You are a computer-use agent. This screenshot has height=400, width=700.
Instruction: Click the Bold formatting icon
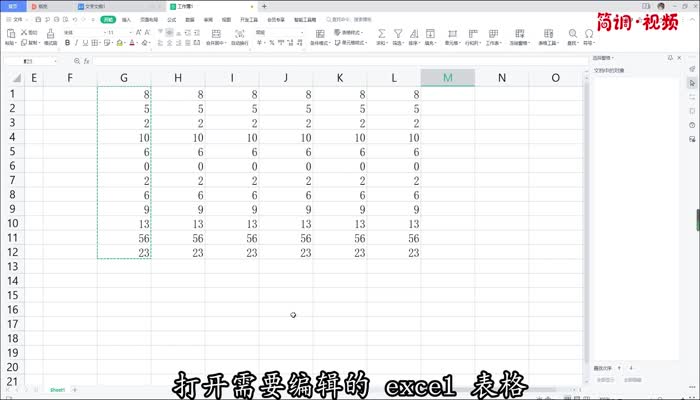coord(66,44)
